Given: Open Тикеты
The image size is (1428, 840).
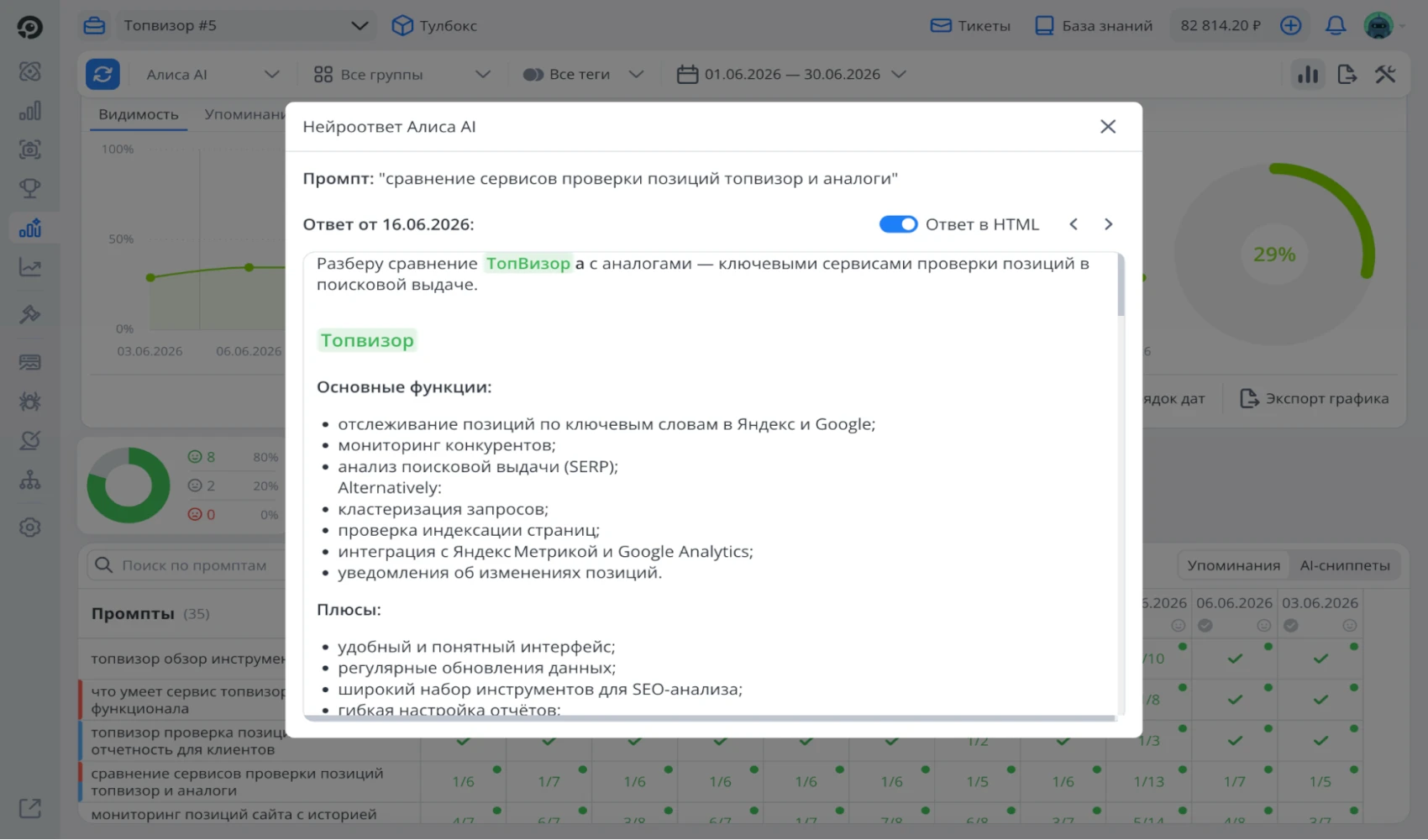Looking at the screenshot, I should click(970, 25).
